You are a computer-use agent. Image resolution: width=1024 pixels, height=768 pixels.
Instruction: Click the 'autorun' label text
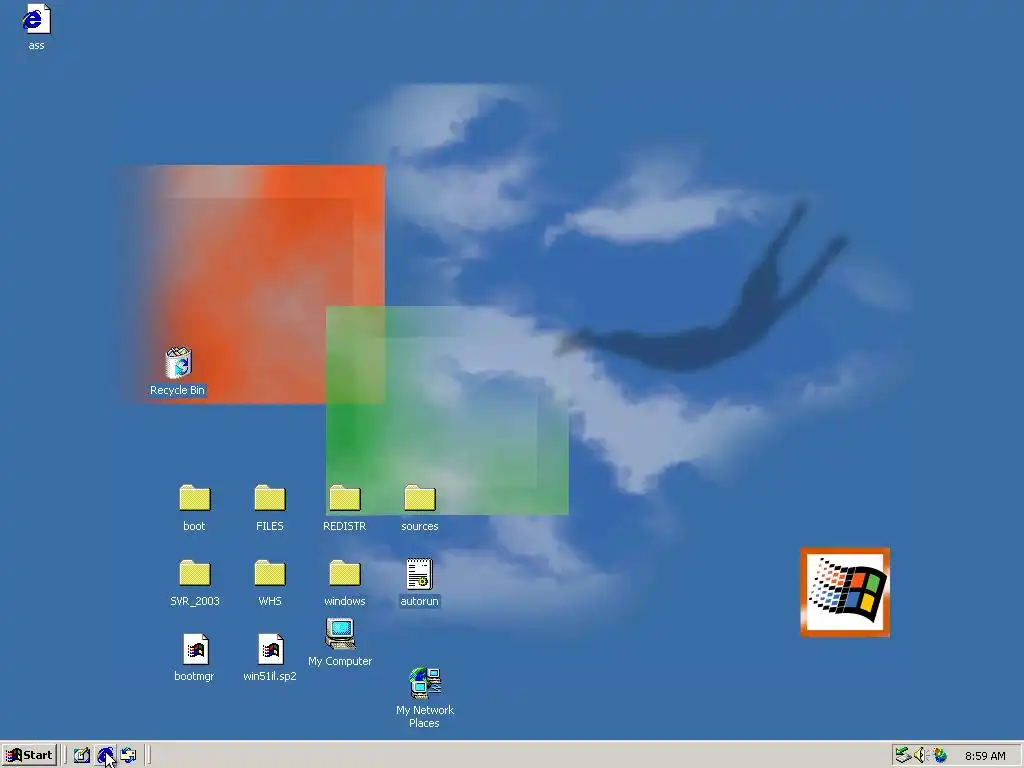419,601
